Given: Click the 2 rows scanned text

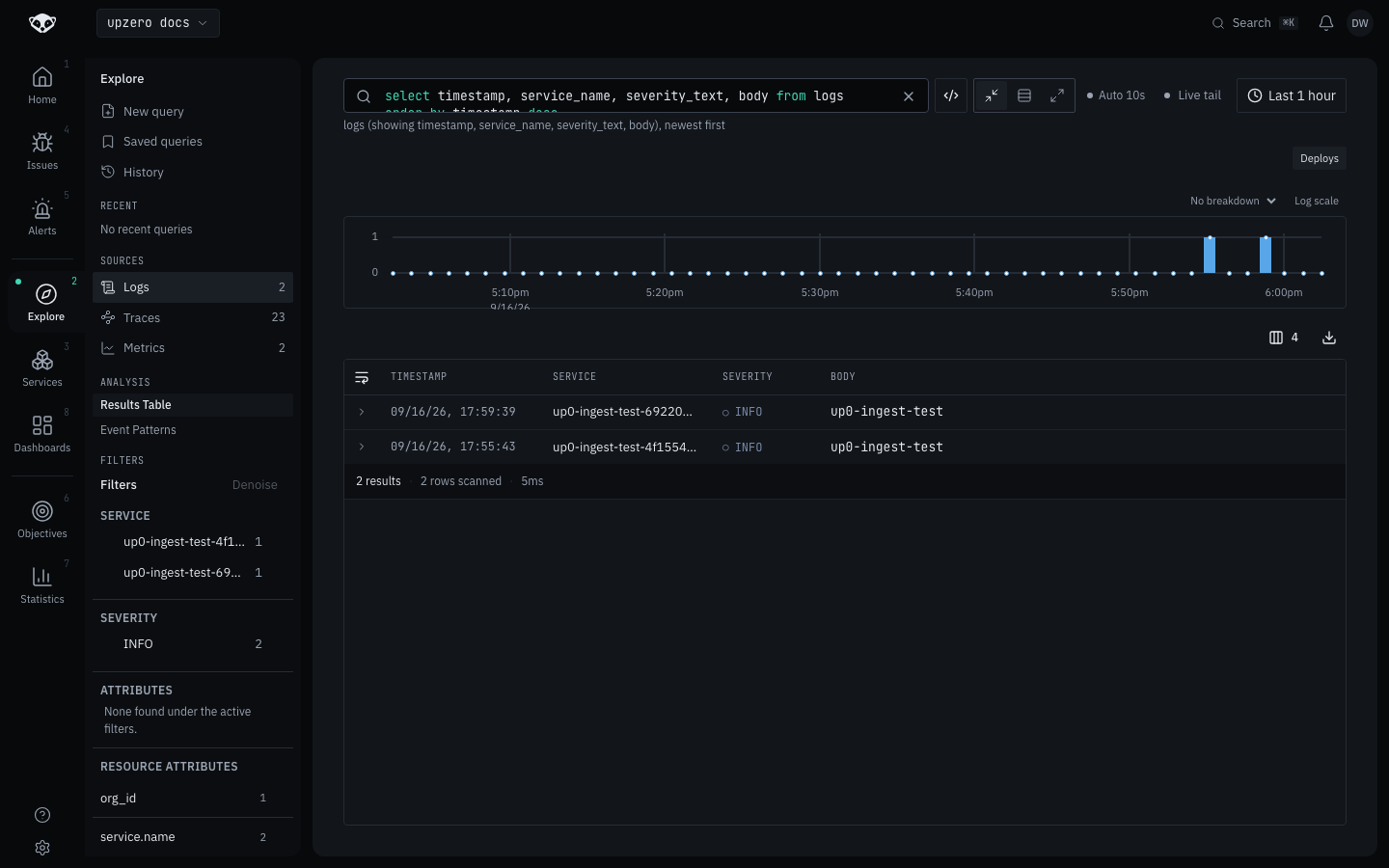Looking at the screenshot, I should click(461, 481).
